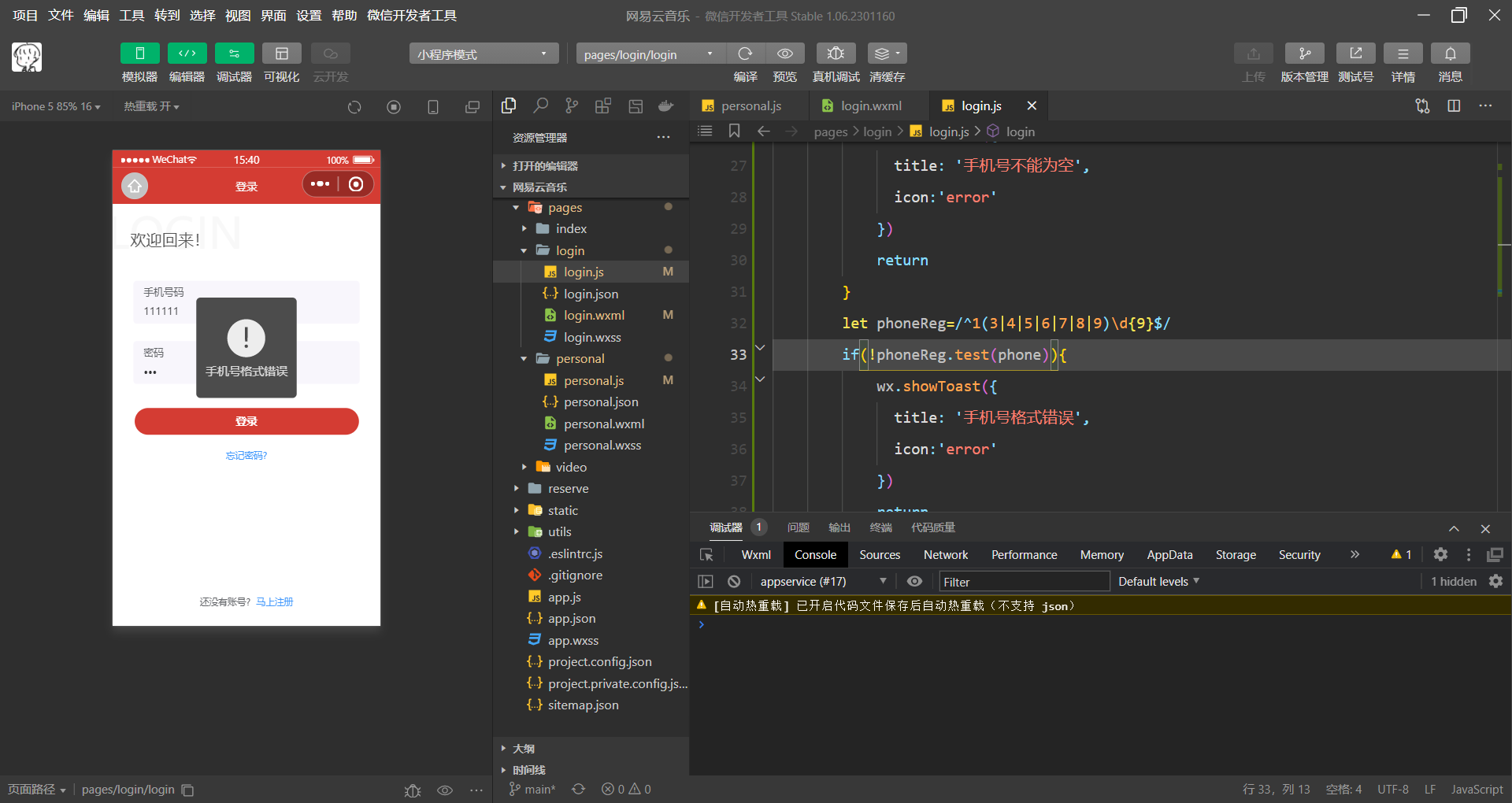Open the 详情 details panel icon
This screenshot has height=803, width=1512.
(1403, 54)
